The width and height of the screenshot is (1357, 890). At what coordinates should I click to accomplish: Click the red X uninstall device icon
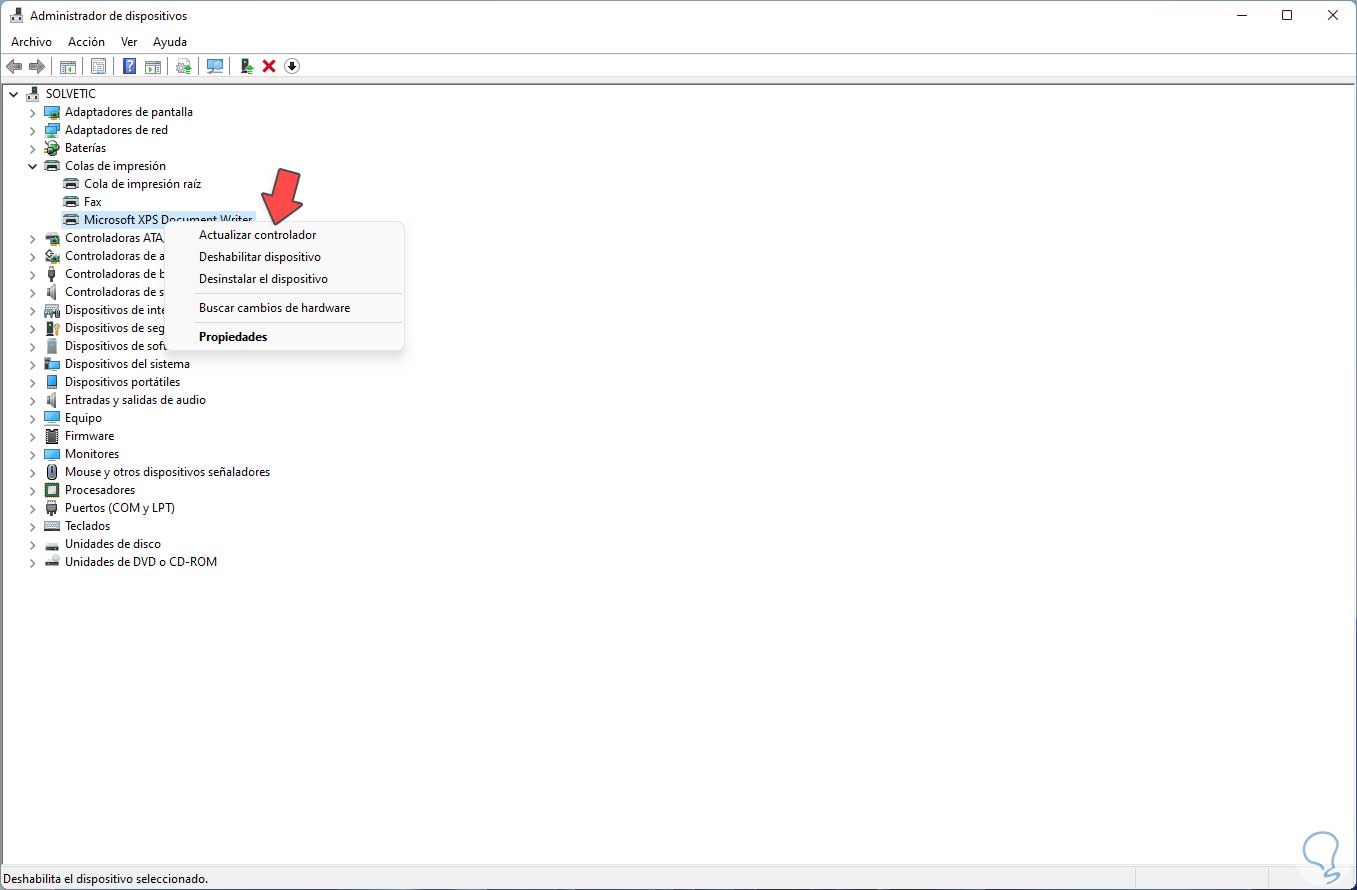pyautogui.click(x=269, y=66)
